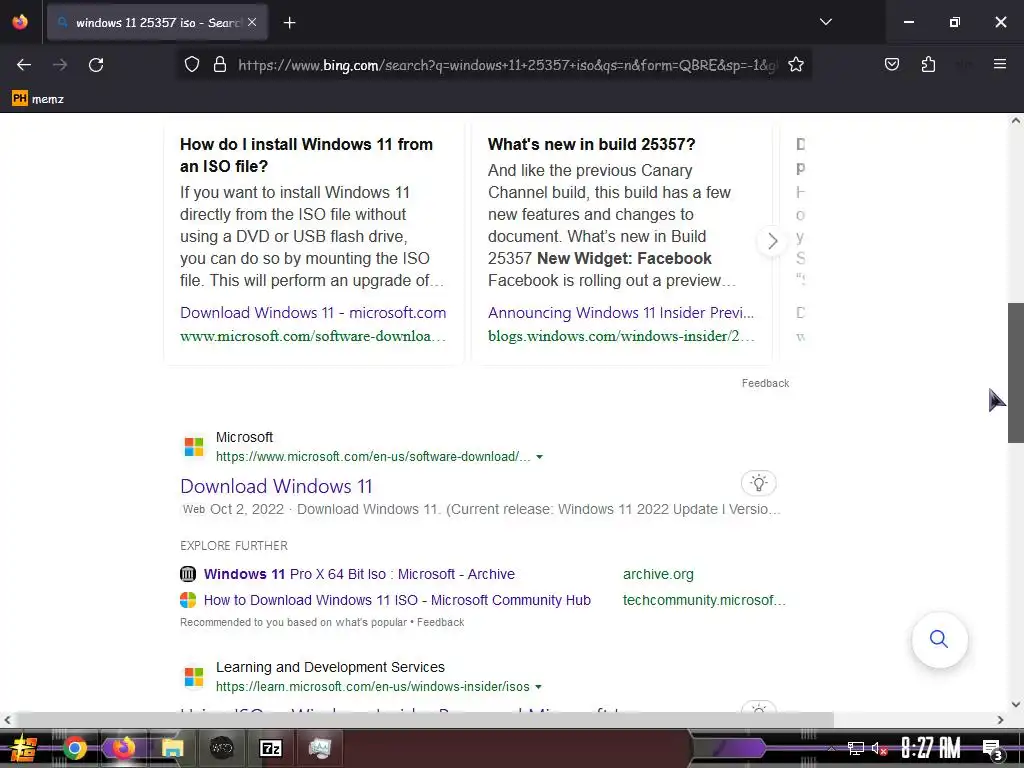Click vertical scrollbar down arrow

point(1016,704)
